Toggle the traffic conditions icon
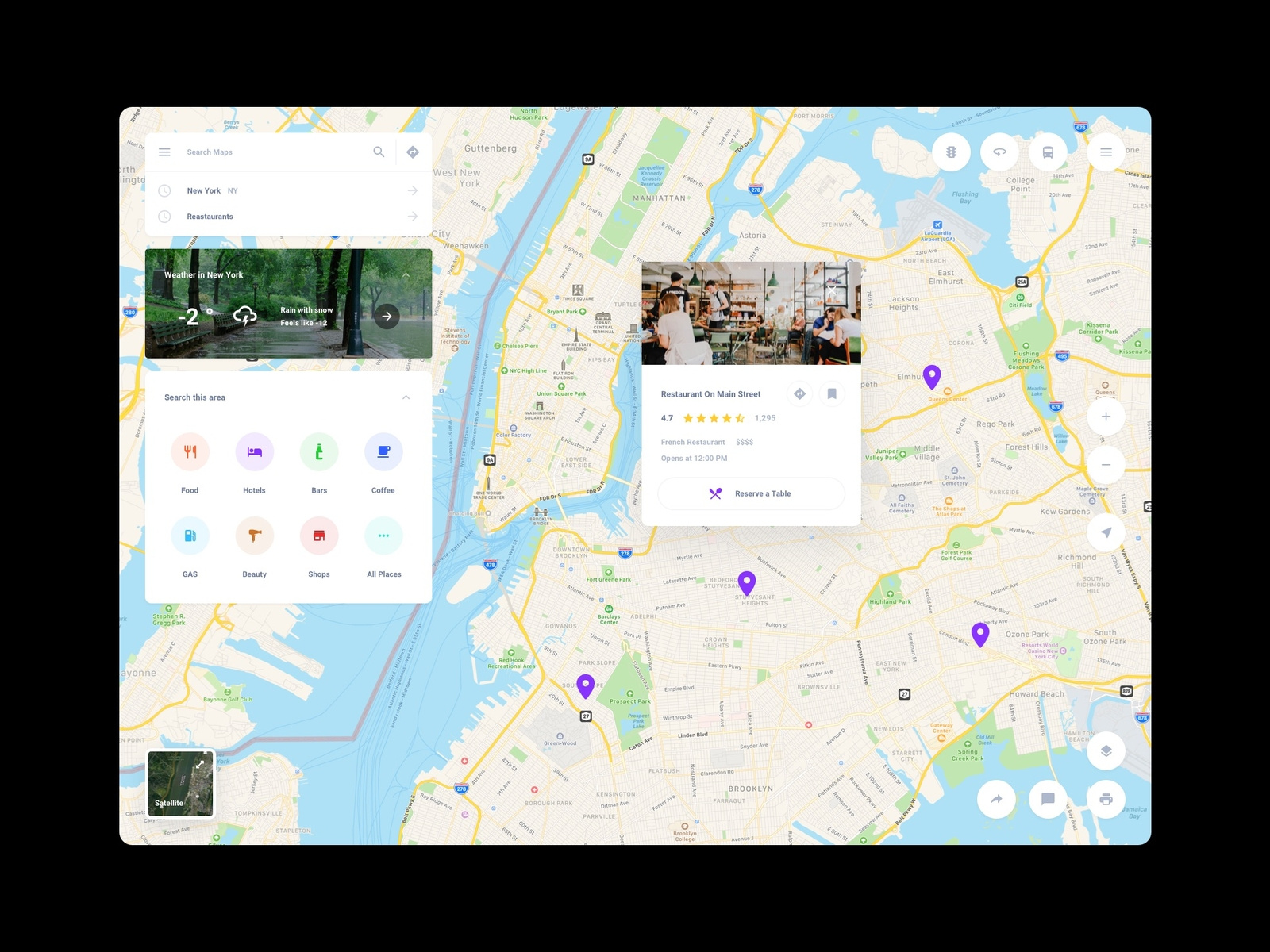Screen dimensions: 1270x952 952,152
